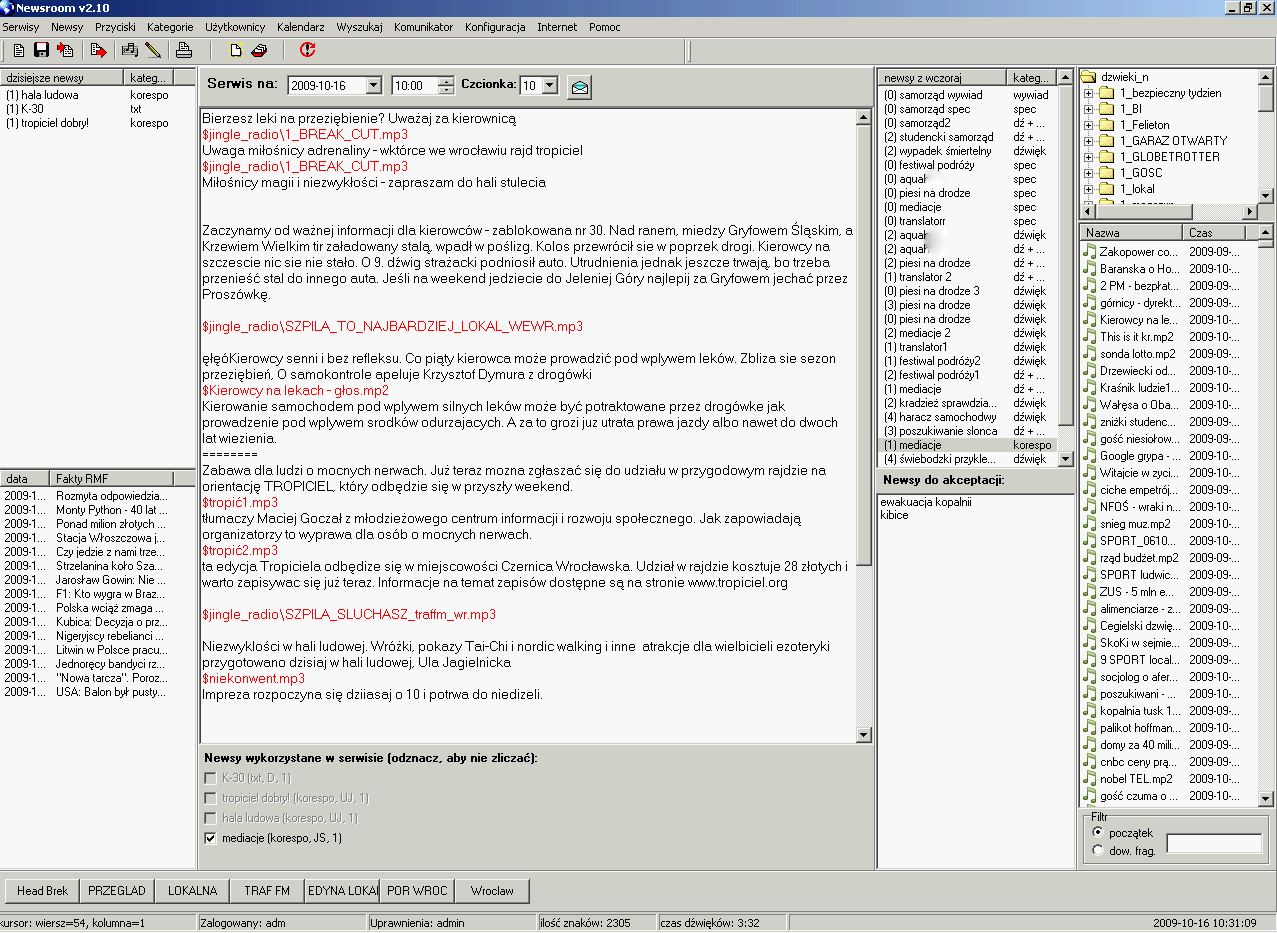The height and width of the screenshot is (933, 1277).
Task: Open the service date dropdown 2009-10-16
Action: [374, 86]
